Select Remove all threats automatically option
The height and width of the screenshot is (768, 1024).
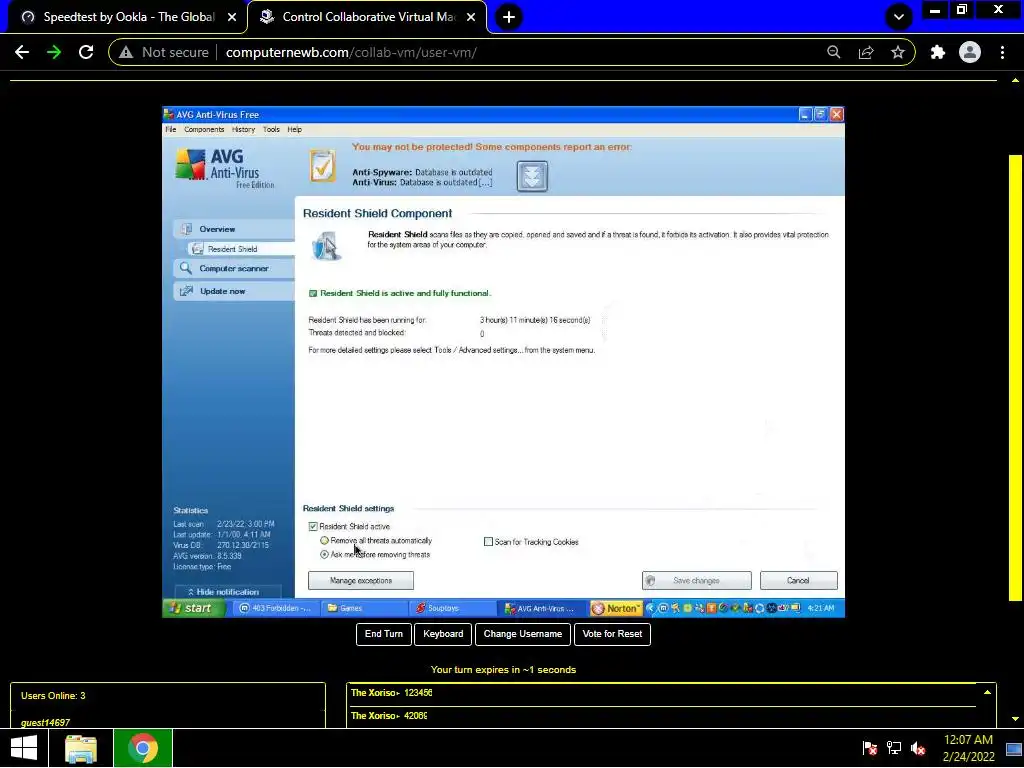(324, 541)
